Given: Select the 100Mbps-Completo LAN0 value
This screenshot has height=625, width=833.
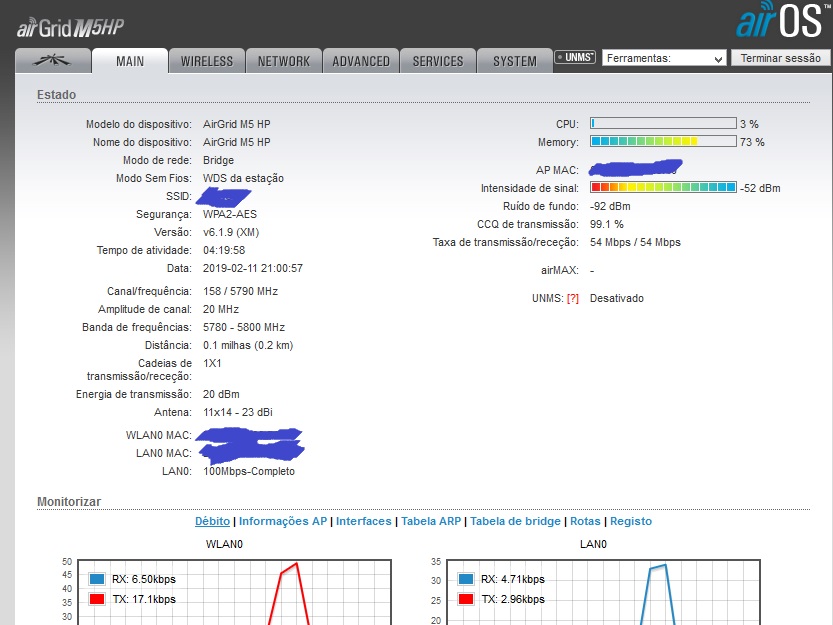Looking at the screenshot, I should pyautogui.click(x=249, y=471).
